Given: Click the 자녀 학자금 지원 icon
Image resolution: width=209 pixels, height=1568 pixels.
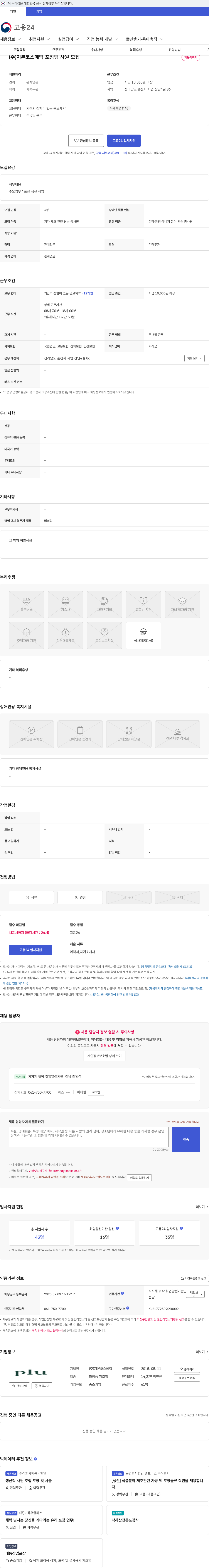Looking at the screenshot, I should pyautogui.click(x=182, y=604).
